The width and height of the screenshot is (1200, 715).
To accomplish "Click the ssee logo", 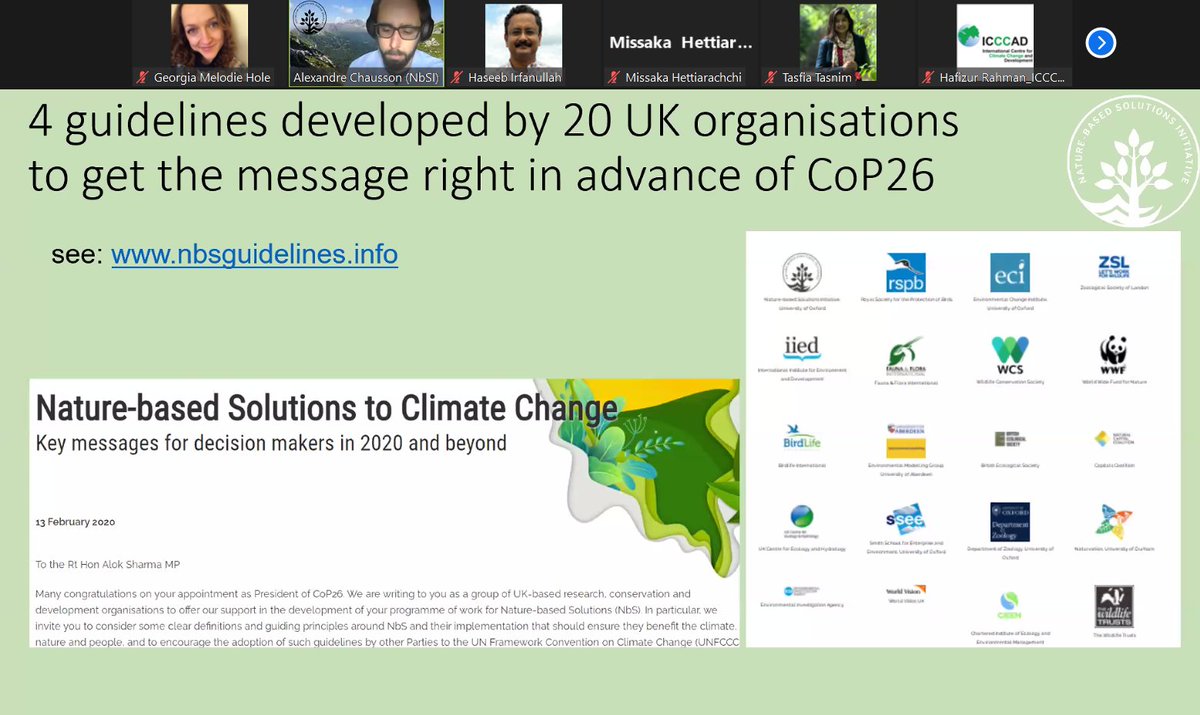I will click(x=906, y=519).
